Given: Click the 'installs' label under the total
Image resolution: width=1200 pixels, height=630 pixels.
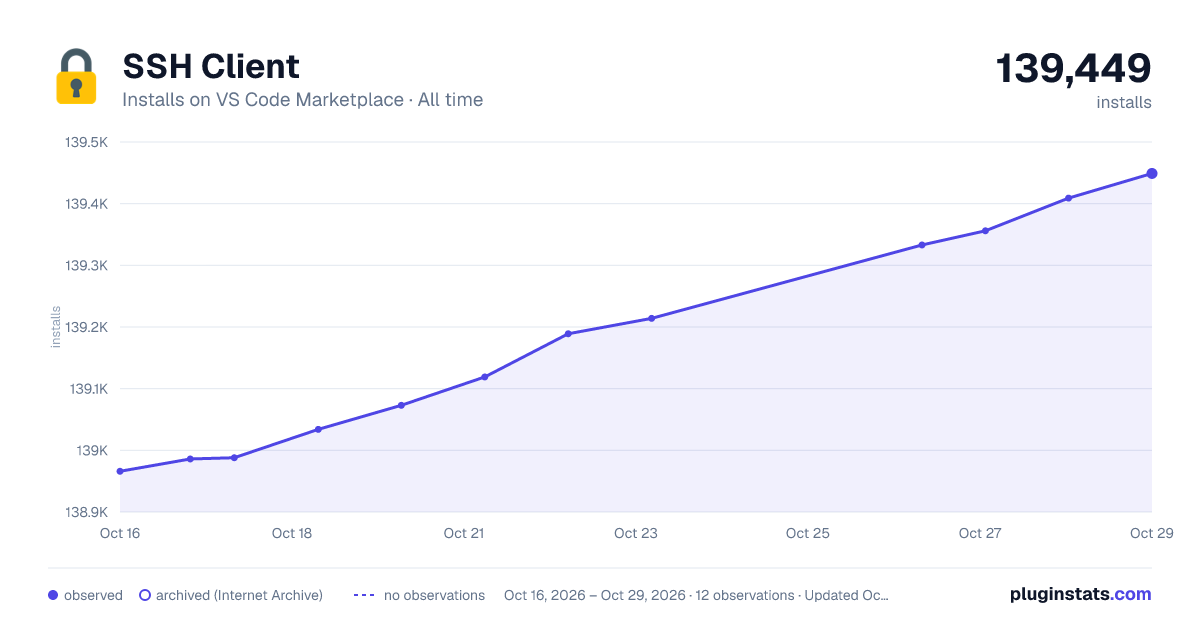Looking at the screenshot, I should coord(1124,102).
